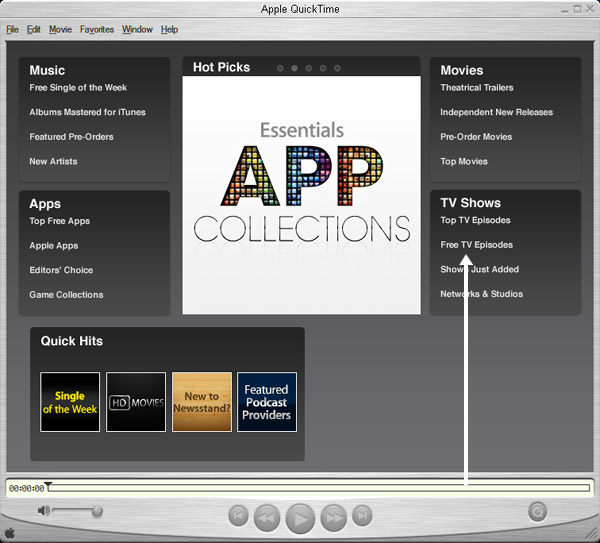Open Apple Apps link

point(54,246)
